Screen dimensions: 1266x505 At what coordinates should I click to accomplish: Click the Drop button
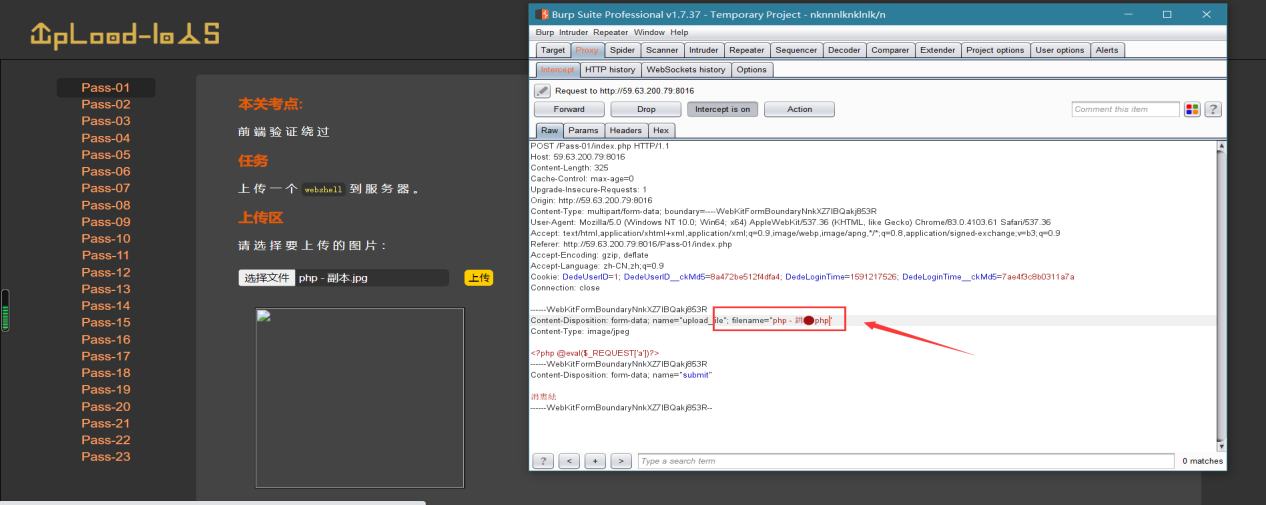pos(646,109)
